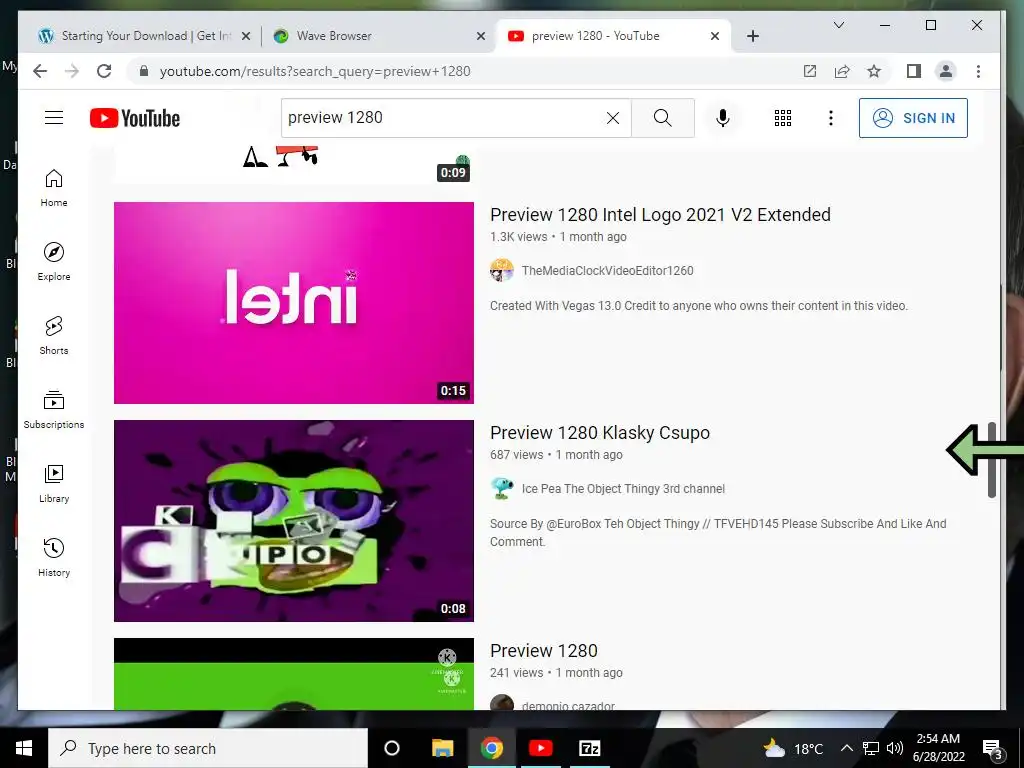Open YouTube settings three-dot menu
This screenshot has height=768, width=1024.
[831, 118]
